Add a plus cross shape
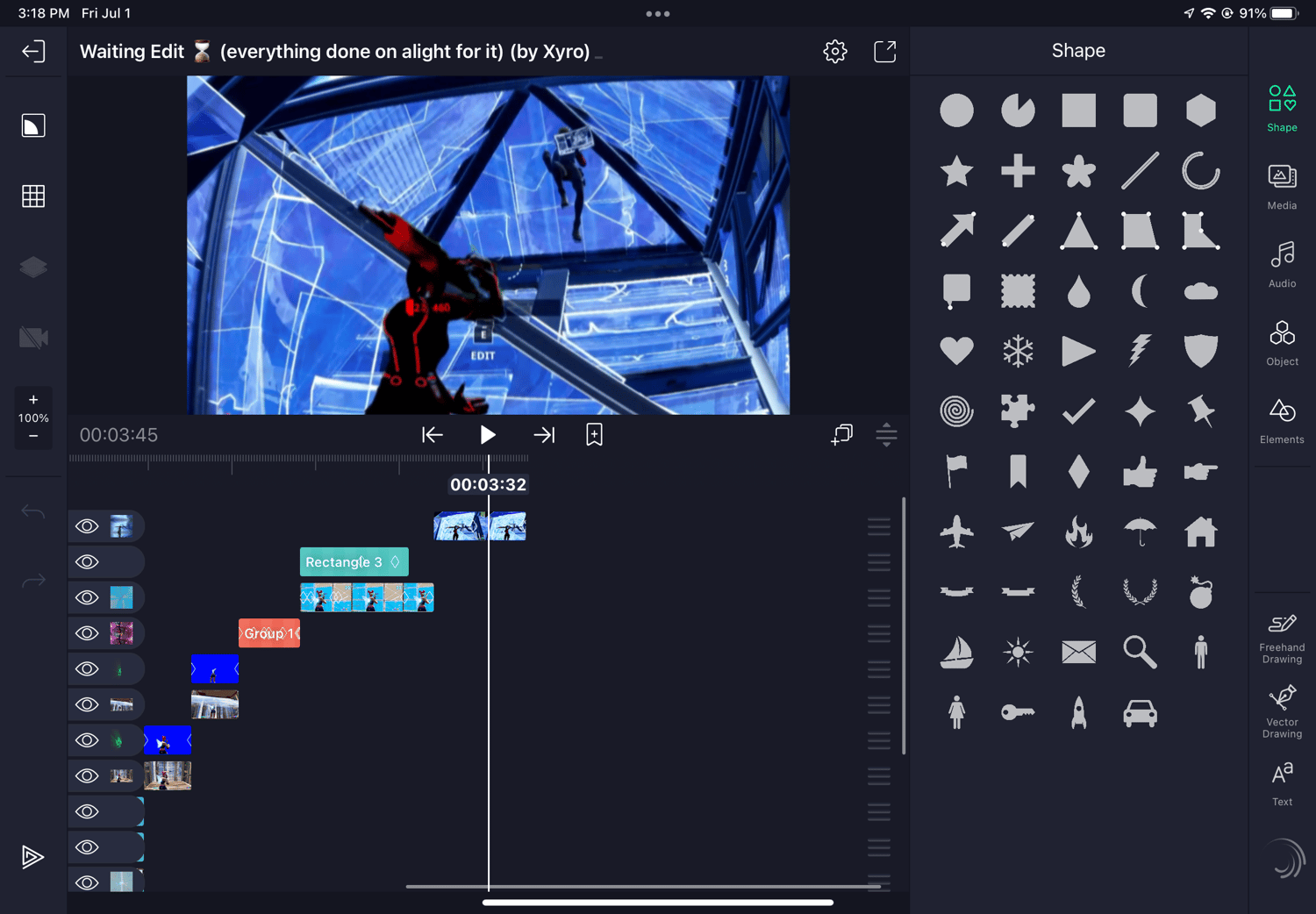 click(1018, 171)
